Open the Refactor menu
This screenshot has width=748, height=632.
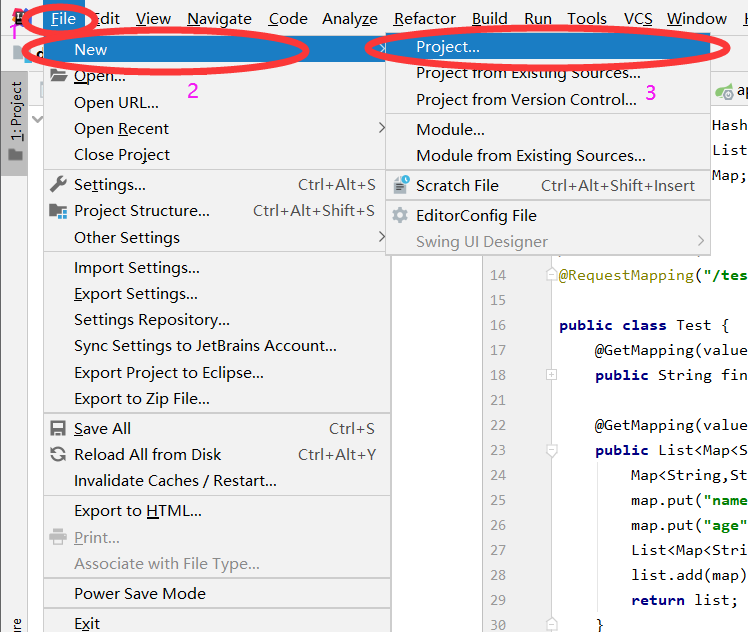point(425,19)
